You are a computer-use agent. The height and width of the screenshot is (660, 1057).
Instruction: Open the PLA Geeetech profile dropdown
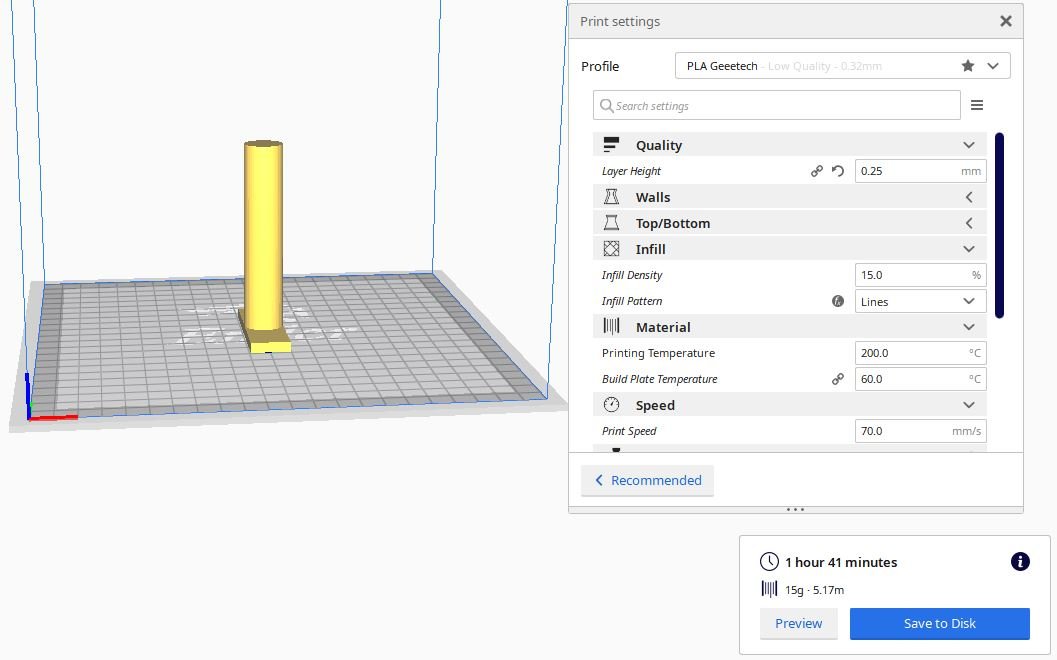click(x=842, y=66)
